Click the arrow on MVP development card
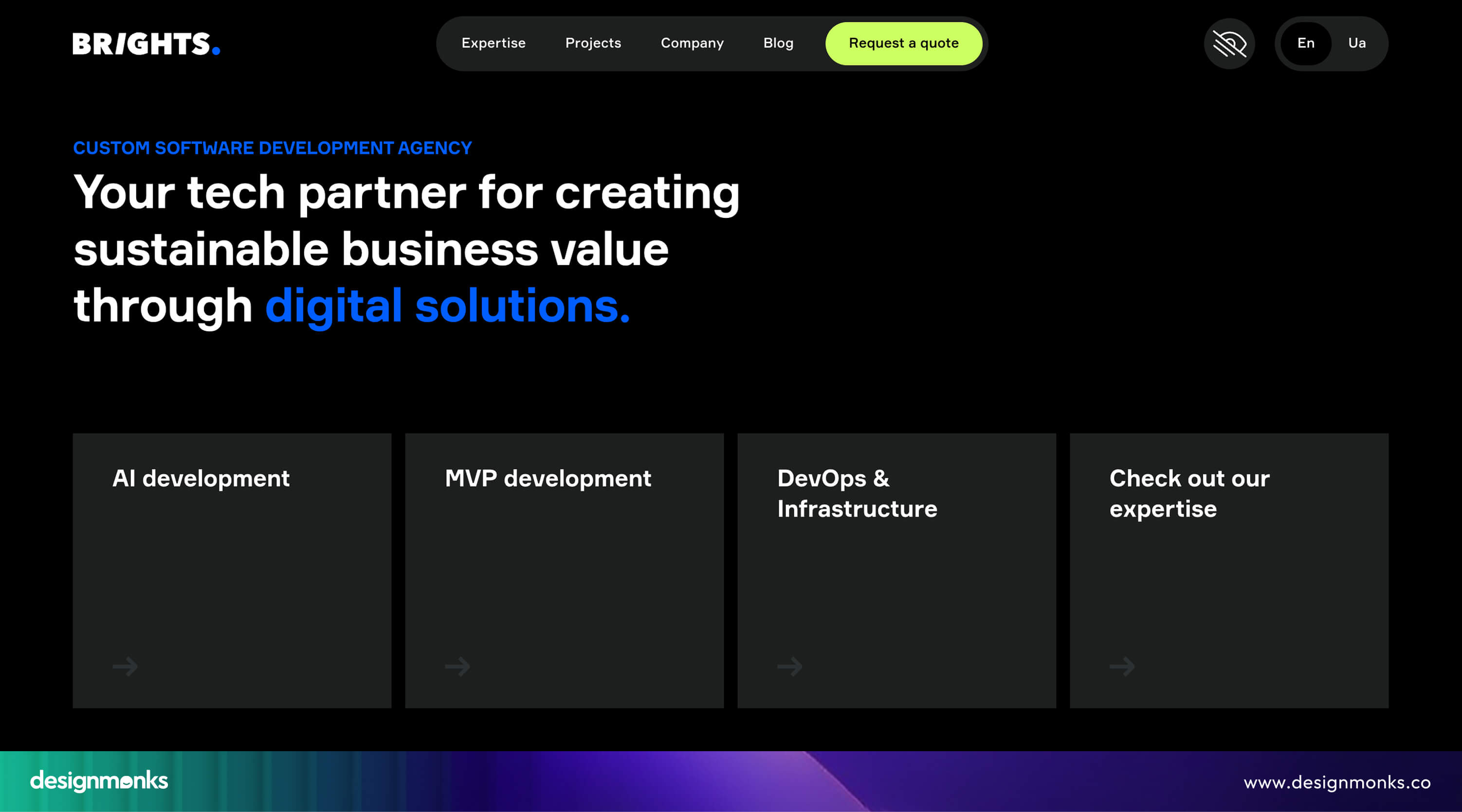Screen dimensions: 1462x812 point(457,666)
